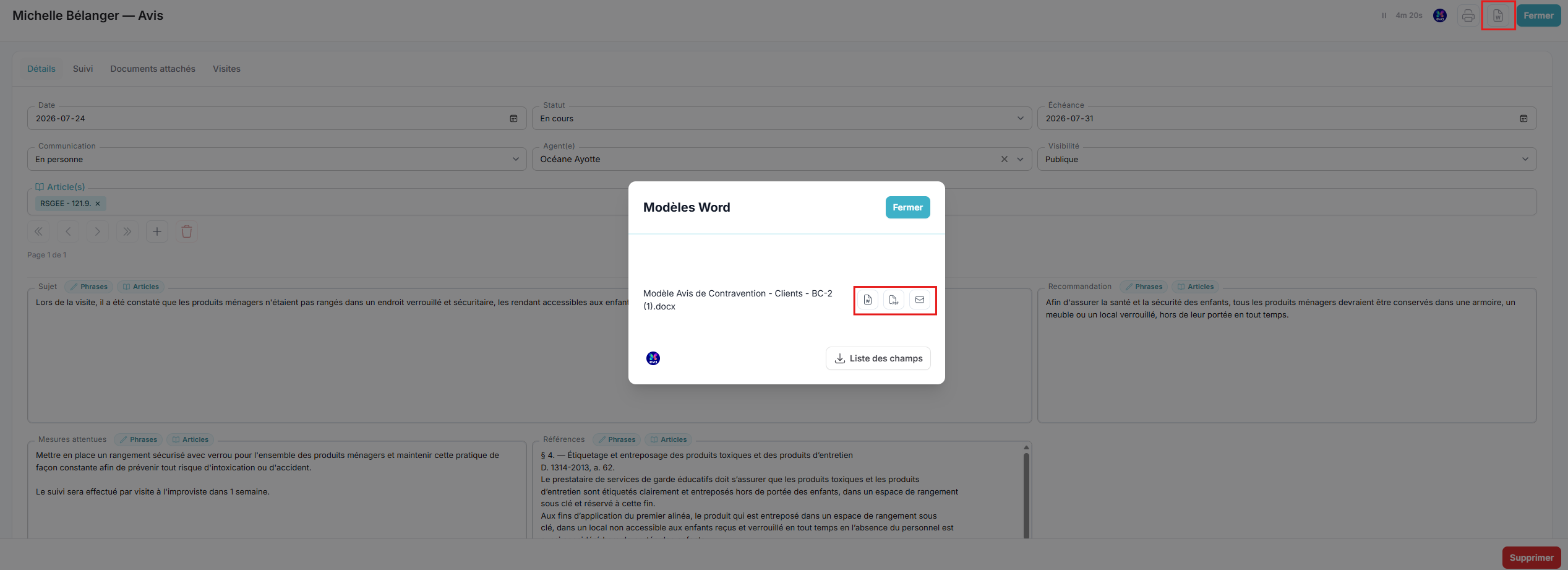This screenshot has height=570, width=1568.
Task: Click the Références scrollbar
Action: (1026, 495)
